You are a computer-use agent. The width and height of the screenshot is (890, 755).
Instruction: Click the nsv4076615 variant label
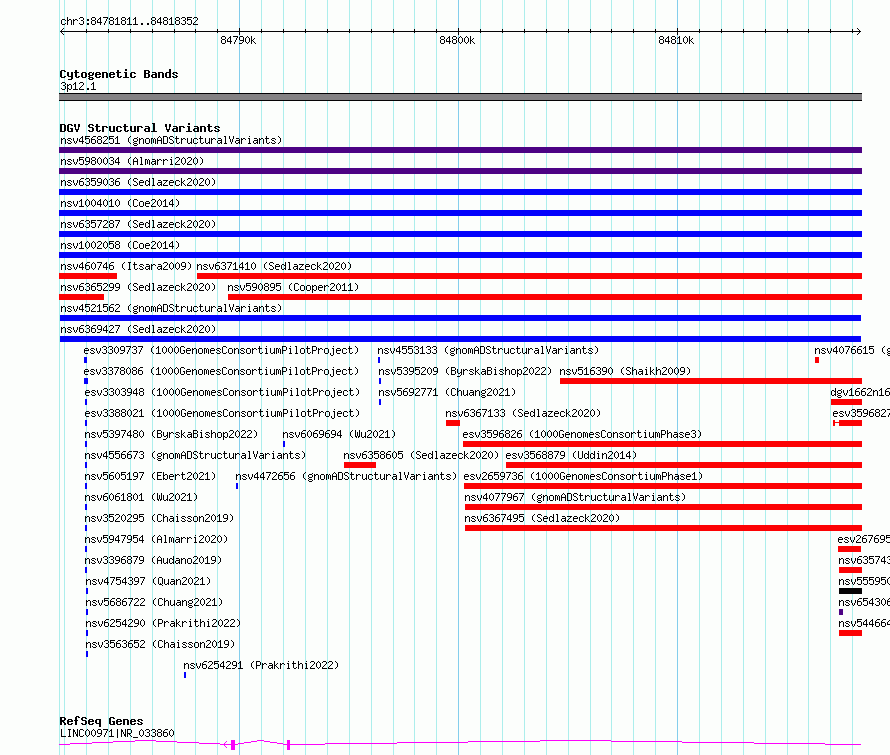(851, 350)
